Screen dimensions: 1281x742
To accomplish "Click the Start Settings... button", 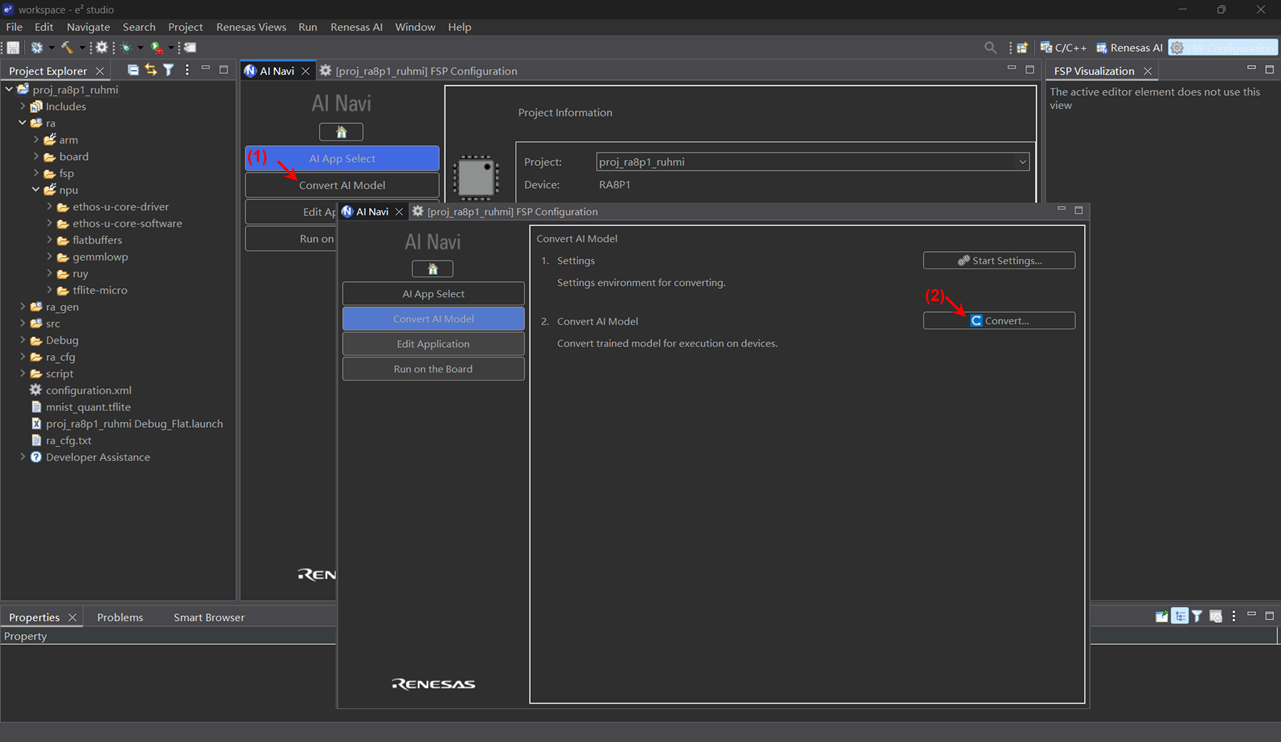I will [999, 260].
